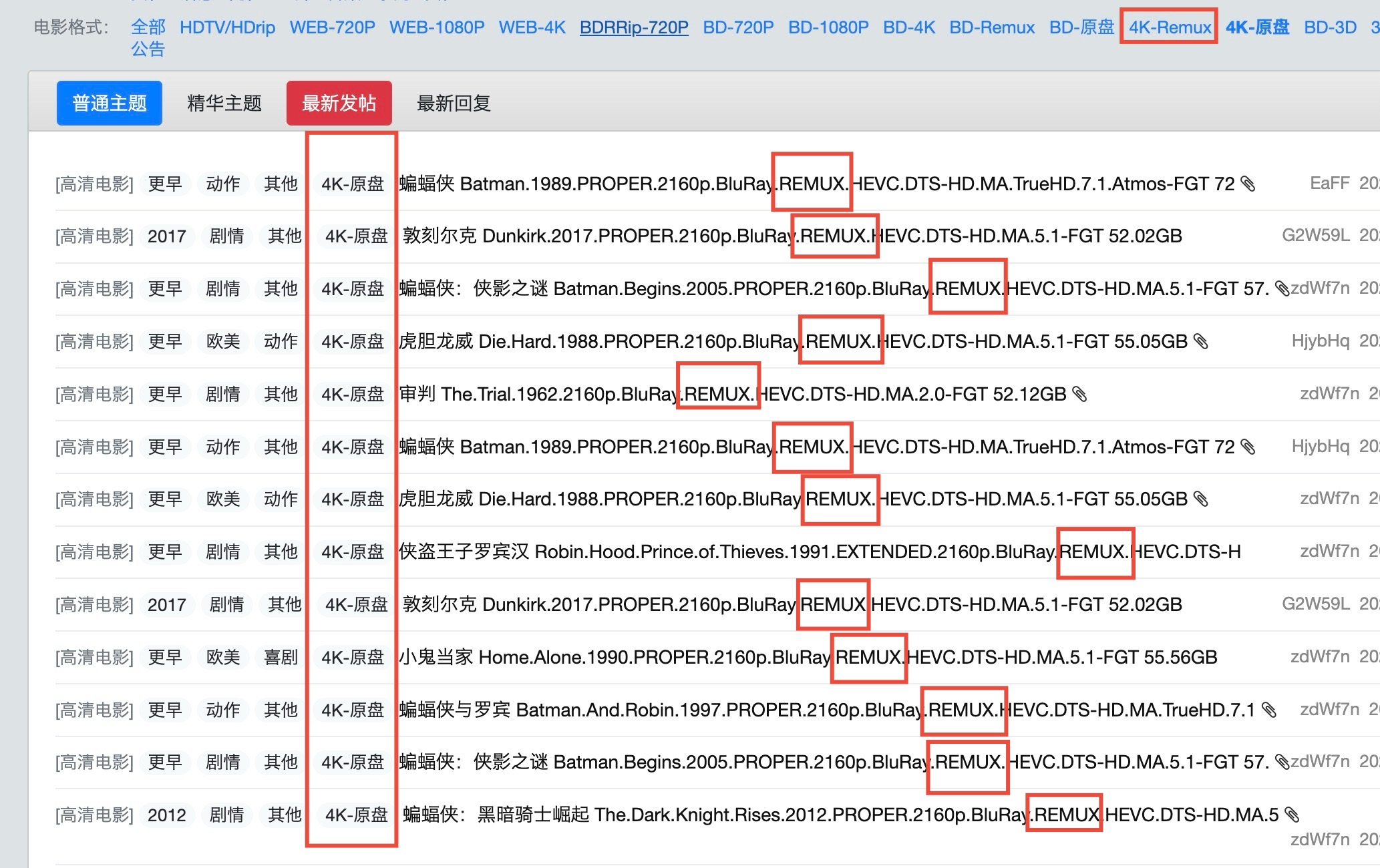
Task: Click attachment icon on Dark Knight Rises row
Action: pyautogui.click(x=1292, y=815)
